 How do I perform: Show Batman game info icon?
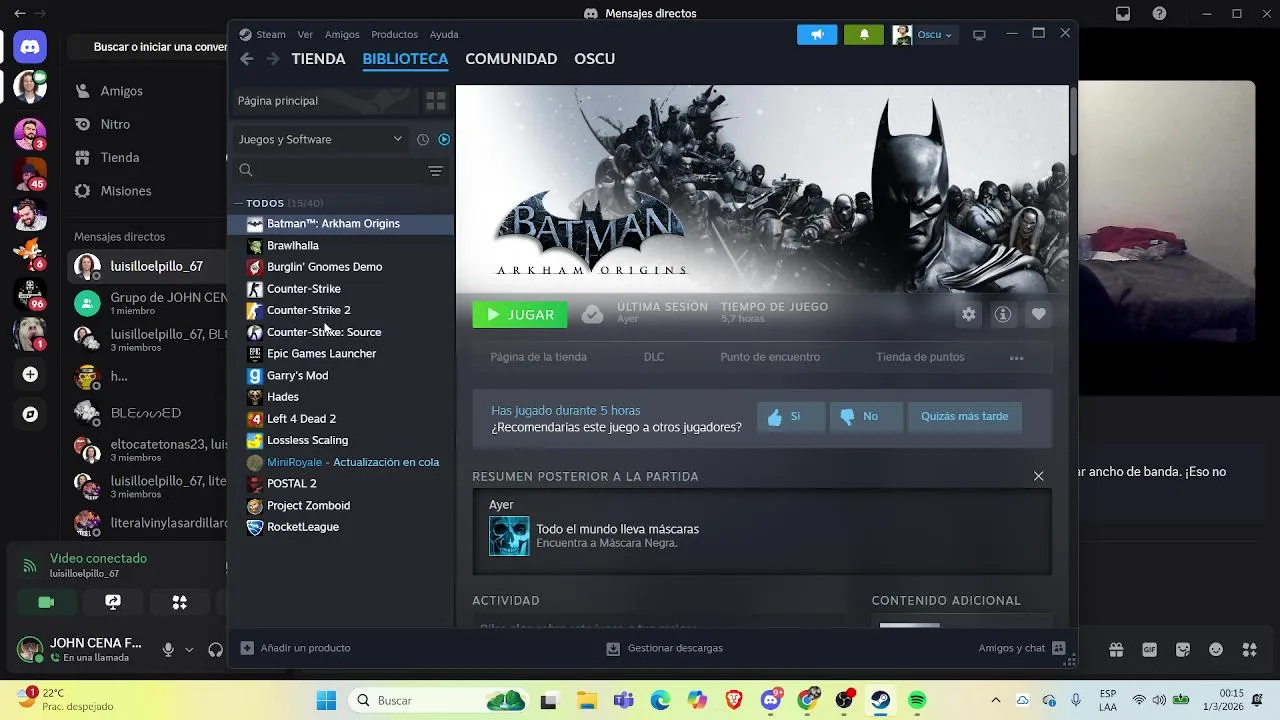(1003, 314)
